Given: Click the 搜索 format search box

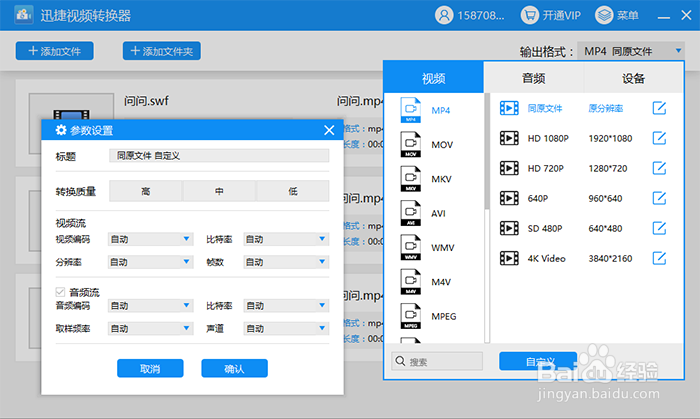Looking at the screenshot, I should click(437, 361).
